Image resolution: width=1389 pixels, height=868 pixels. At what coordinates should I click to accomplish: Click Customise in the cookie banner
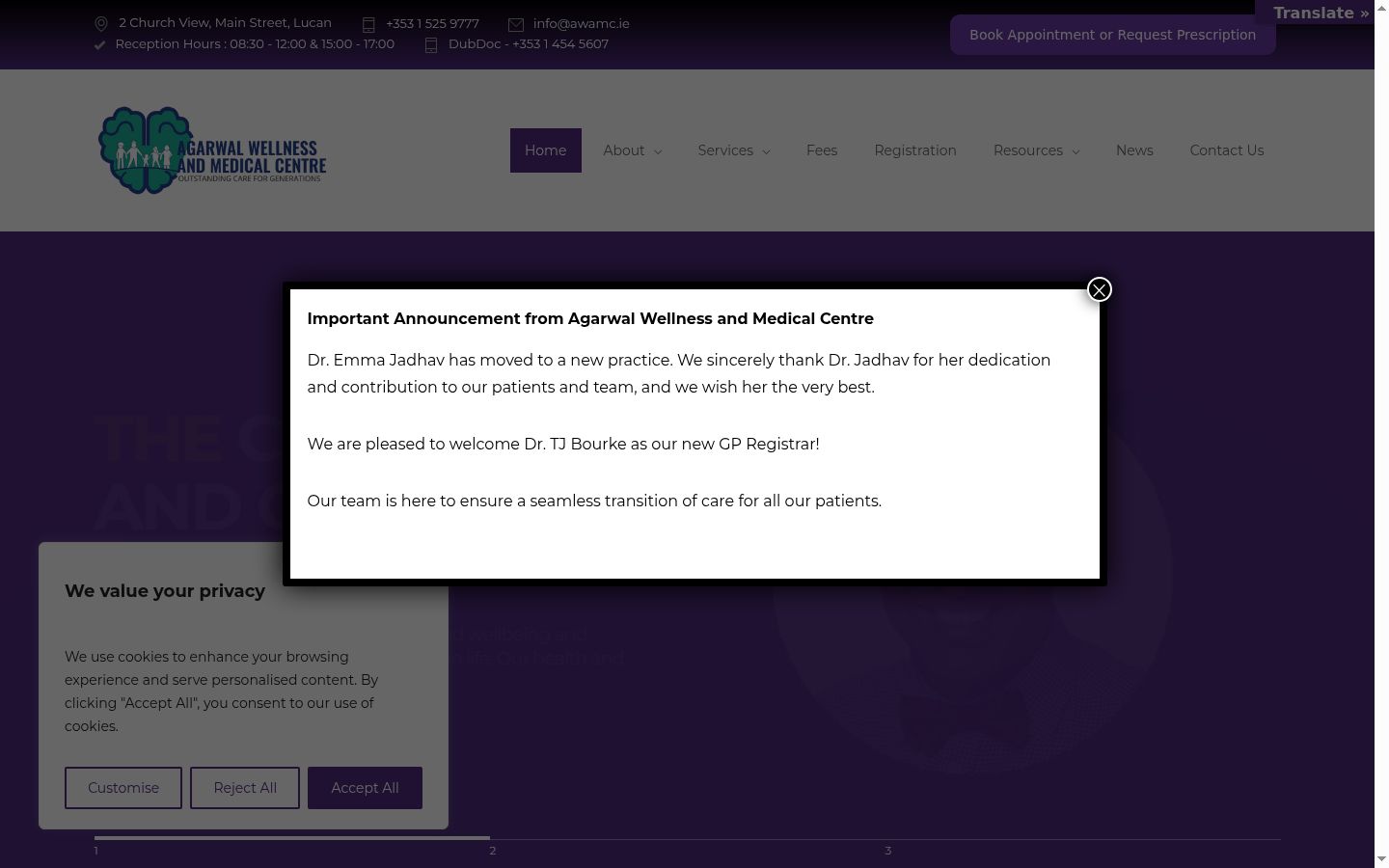(x=123, y=788)
